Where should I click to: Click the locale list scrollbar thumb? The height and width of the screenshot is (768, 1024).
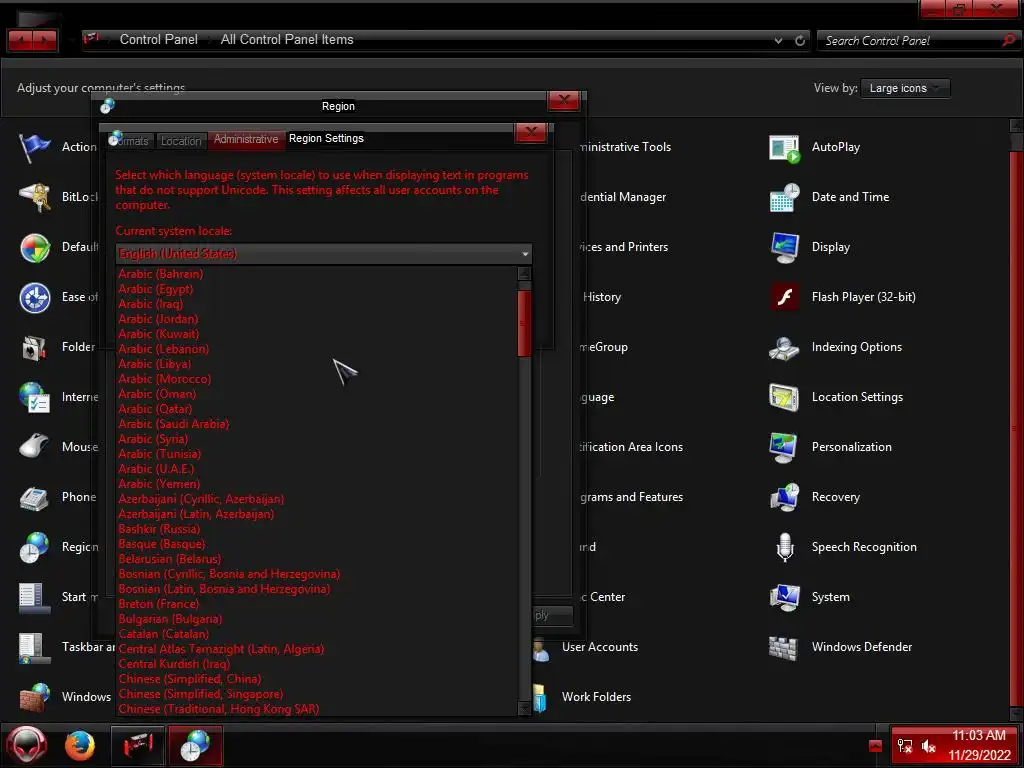pos(524,323)
